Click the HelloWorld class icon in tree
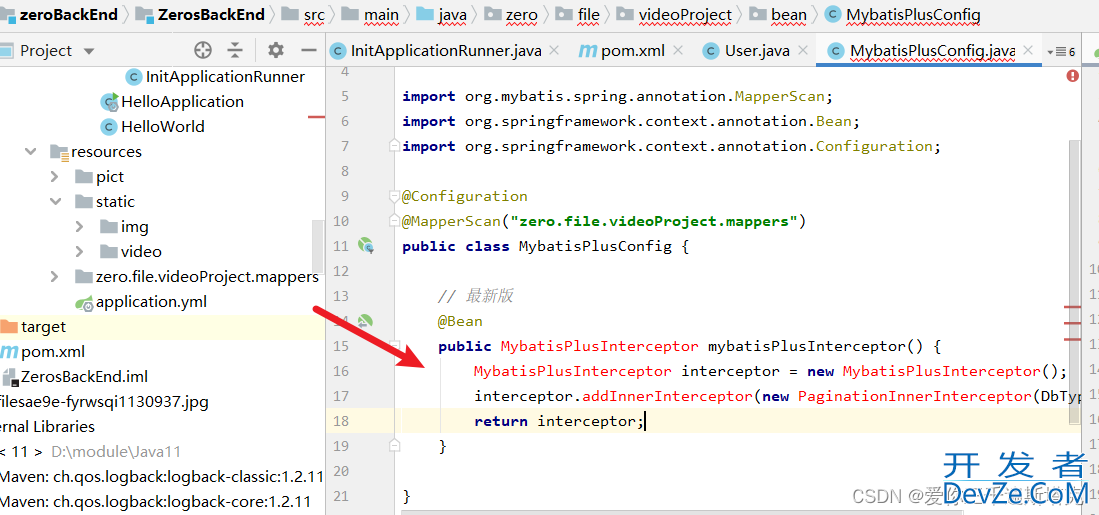 [109, 127]
